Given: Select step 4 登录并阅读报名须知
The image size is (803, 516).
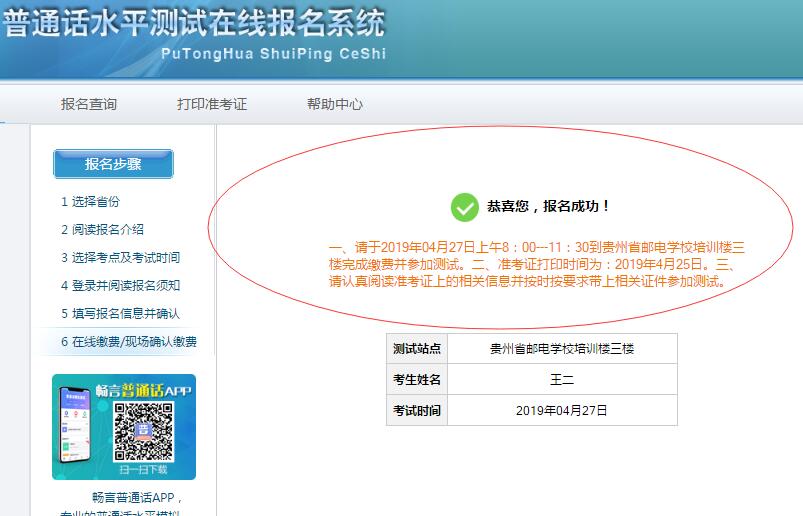Looking at the screenshot, I should (x=120, y=285).
